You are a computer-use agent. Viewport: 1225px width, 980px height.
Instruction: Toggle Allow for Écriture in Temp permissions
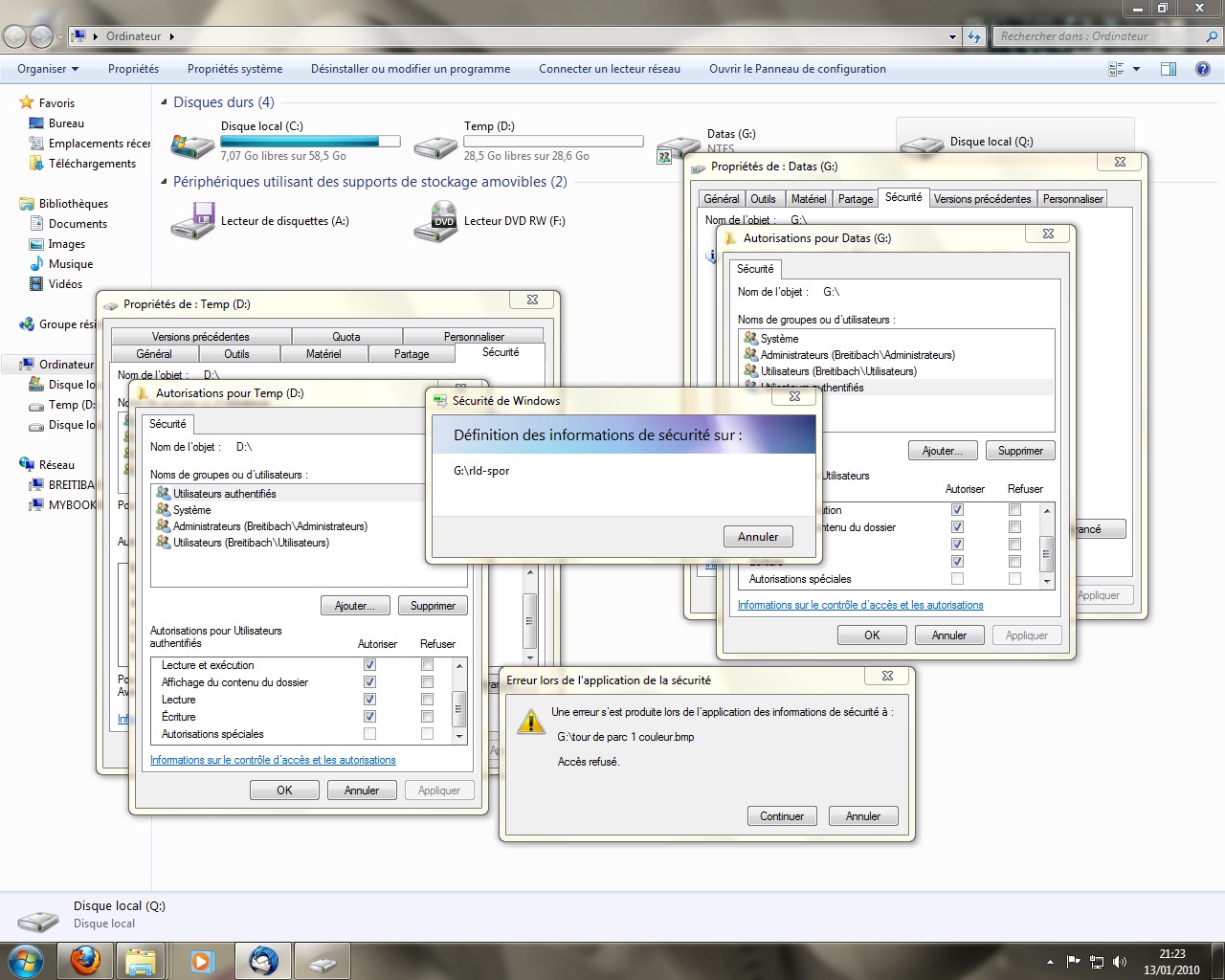(x=369, y=717)
